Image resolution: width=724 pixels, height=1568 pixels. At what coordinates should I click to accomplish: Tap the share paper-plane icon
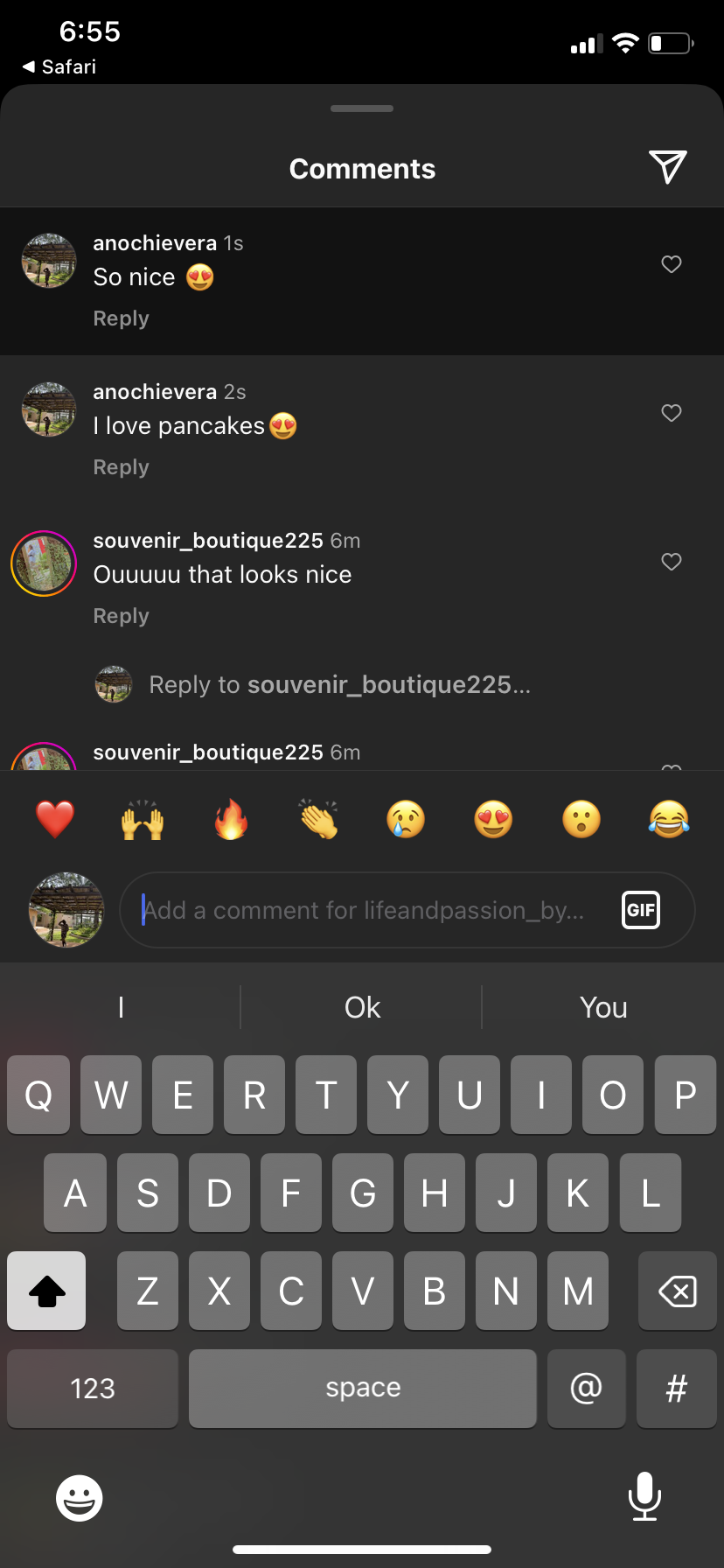667,166
